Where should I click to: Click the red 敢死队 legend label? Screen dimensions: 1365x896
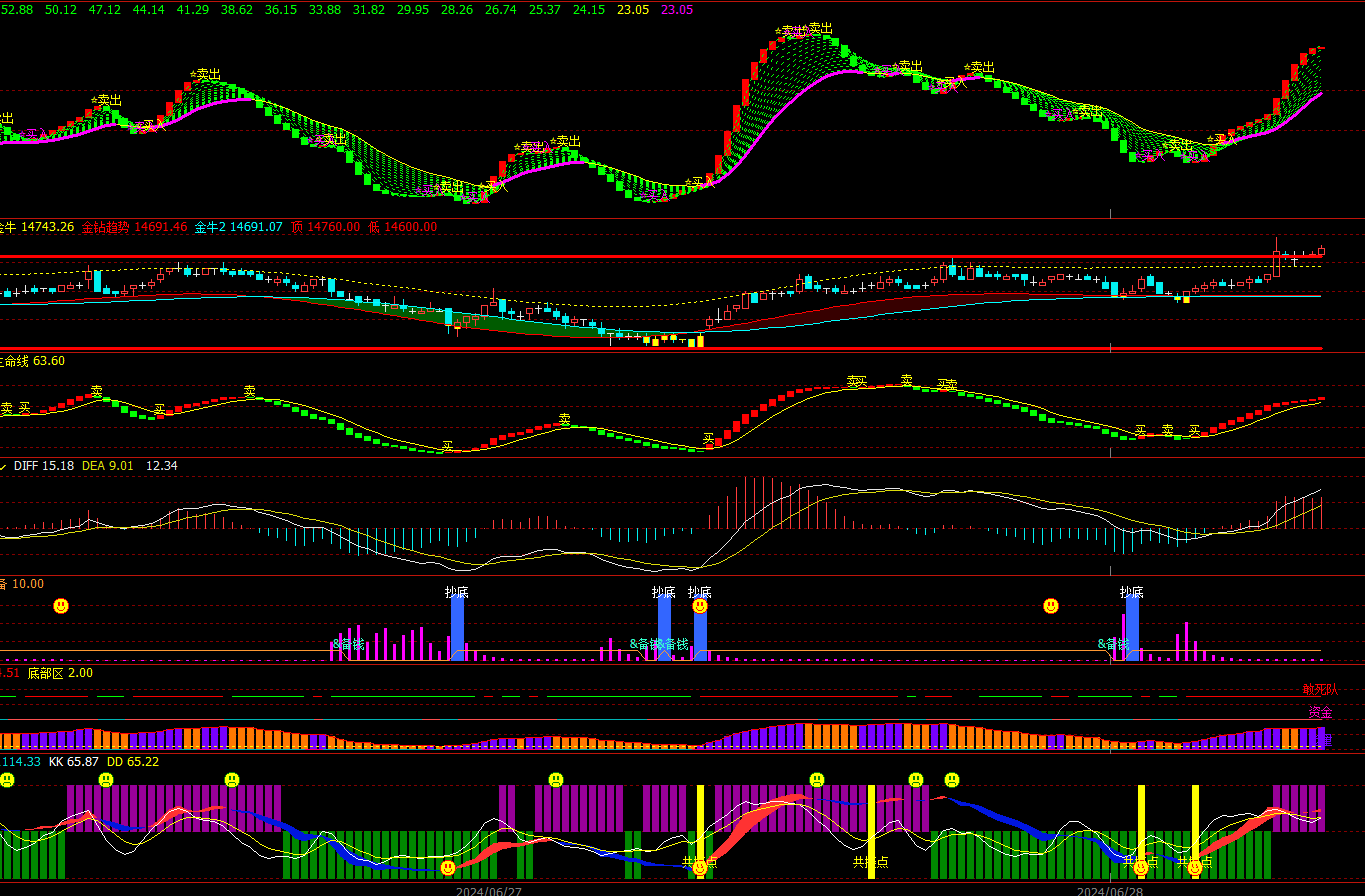point(1319,689)
